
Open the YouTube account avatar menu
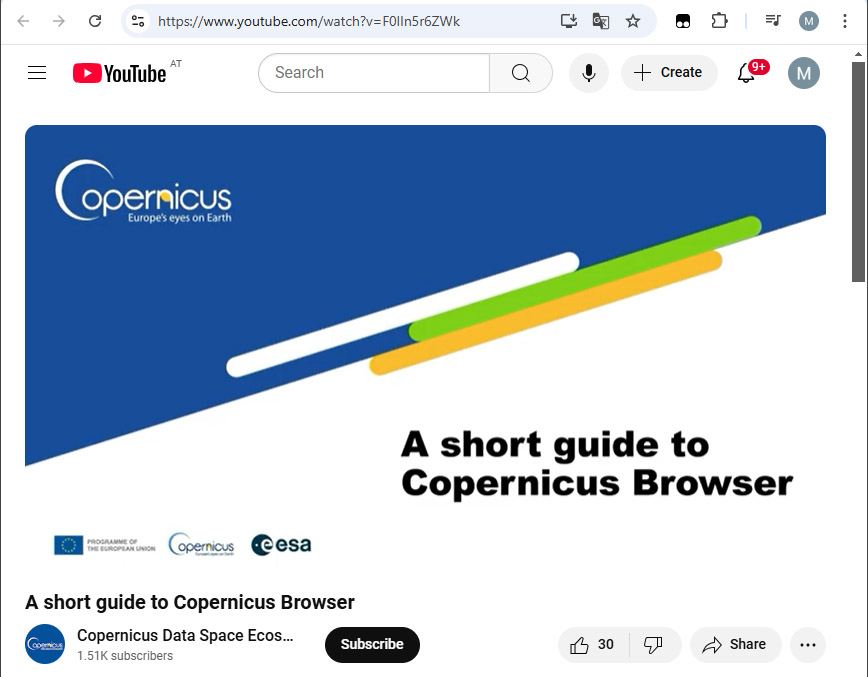804,73
